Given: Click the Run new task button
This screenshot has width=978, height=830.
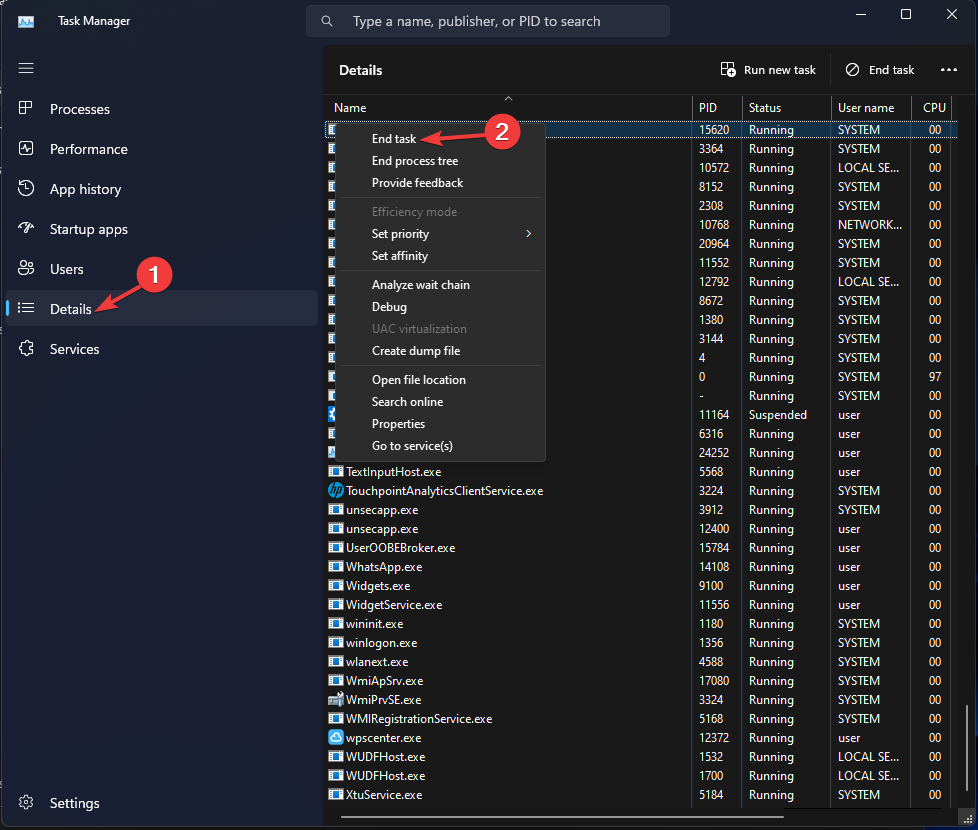Looking at the screenshot, I should (768, 69).
